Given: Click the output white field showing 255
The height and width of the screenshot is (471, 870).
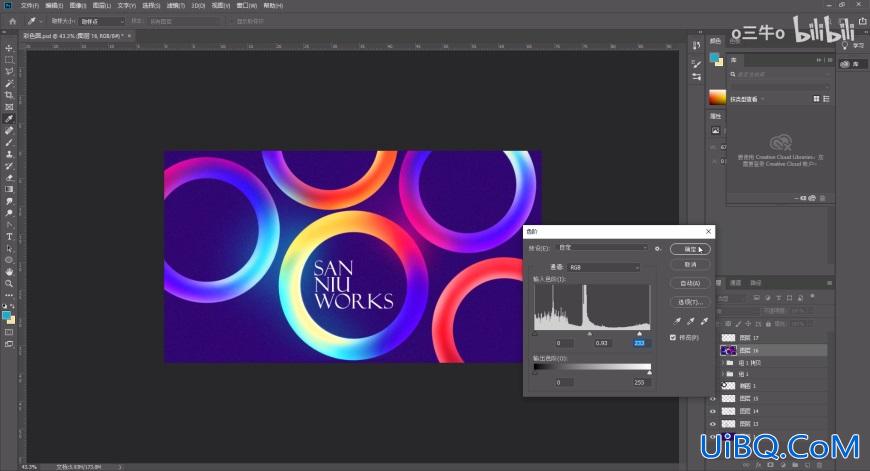Looking at the screenshot, I should pyautogui.click(x=640, y=383).
